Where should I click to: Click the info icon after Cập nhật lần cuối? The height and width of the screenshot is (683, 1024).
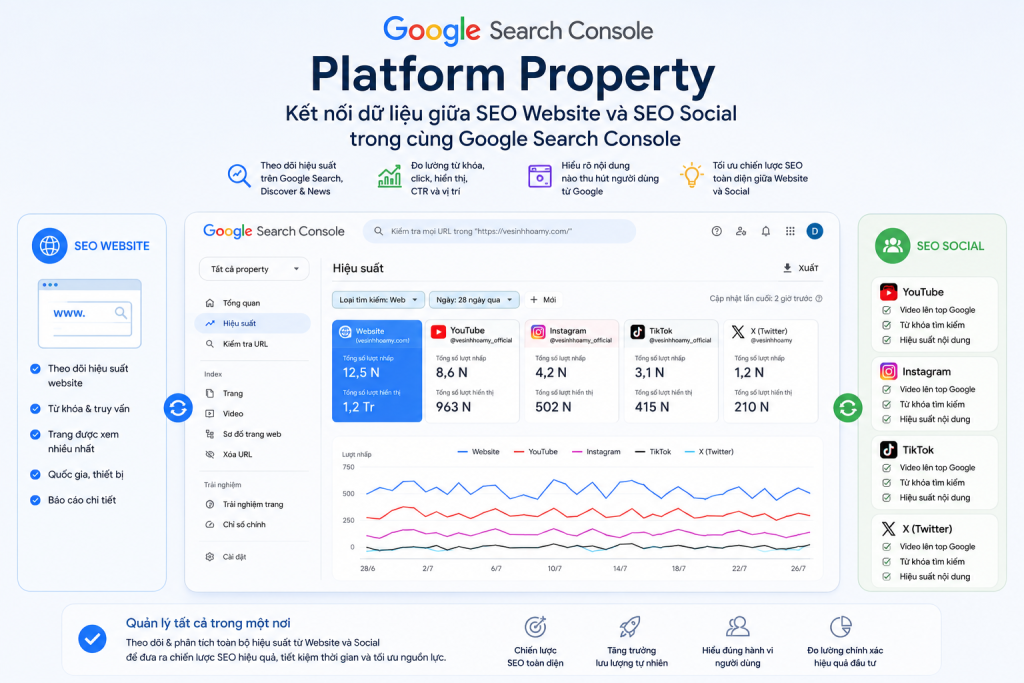pyautogui.click(x=819, y=298)
